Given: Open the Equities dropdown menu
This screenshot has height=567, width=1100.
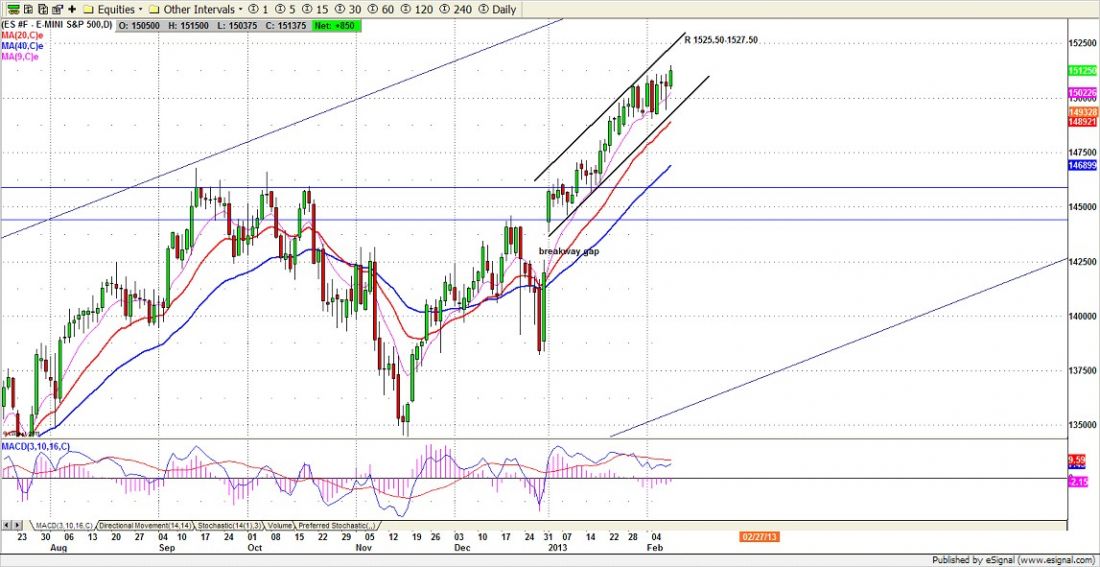Looking at the screenshot, I should click(114, 9).
